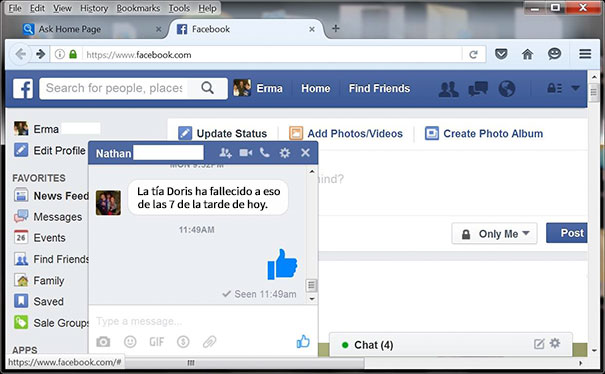
Task: Click the Facebook logo in blue header
Action: pos(23,88)
